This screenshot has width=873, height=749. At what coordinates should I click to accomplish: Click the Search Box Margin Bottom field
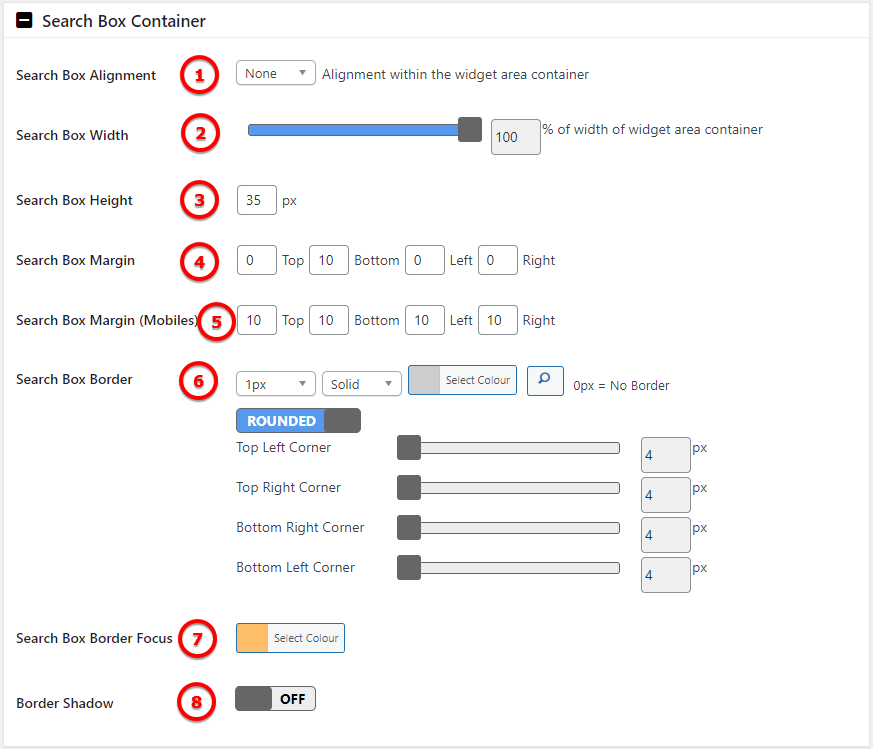(x=329, y=260)
